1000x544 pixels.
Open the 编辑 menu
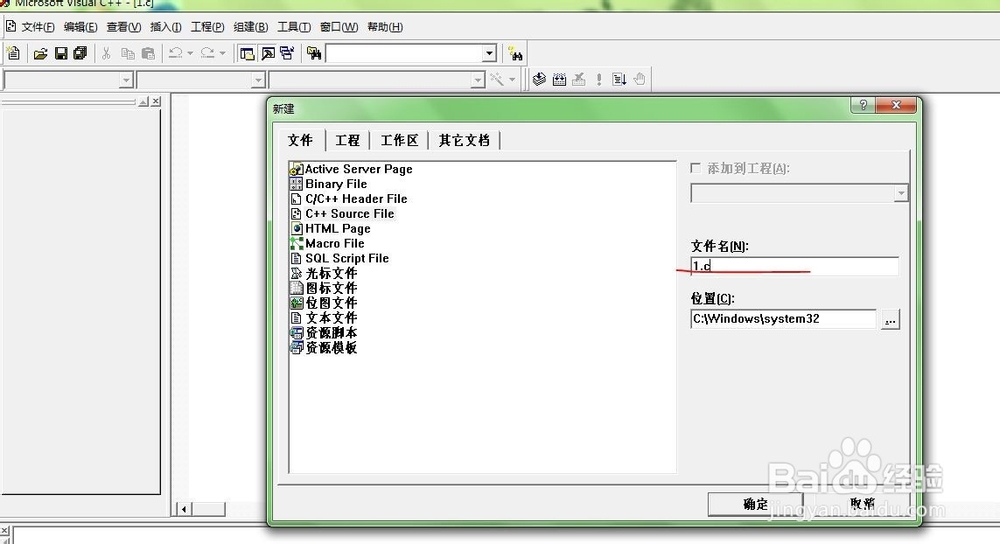(80, 27)
